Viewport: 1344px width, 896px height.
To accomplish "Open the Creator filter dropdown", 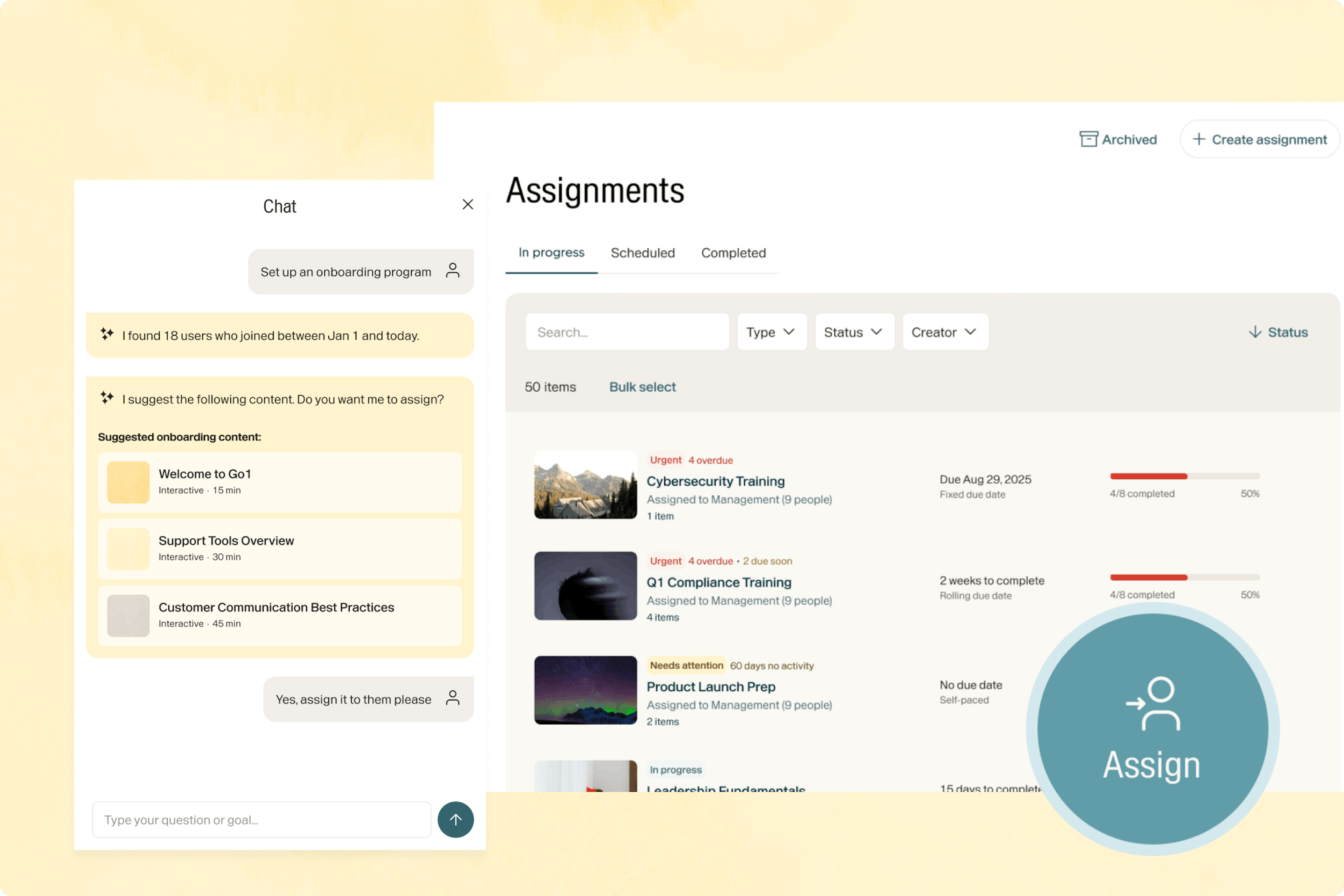I will 945,332.
